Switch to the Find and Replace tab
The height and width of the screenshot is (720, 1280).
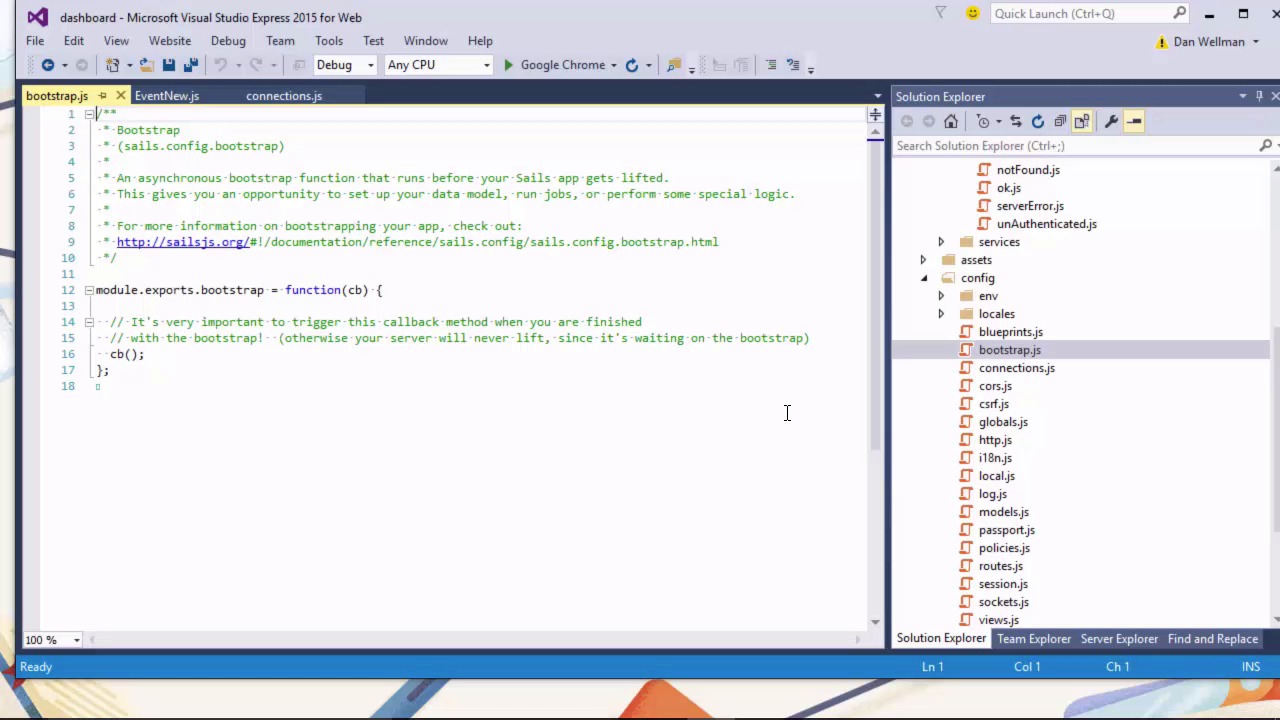tap(1213, 639)
